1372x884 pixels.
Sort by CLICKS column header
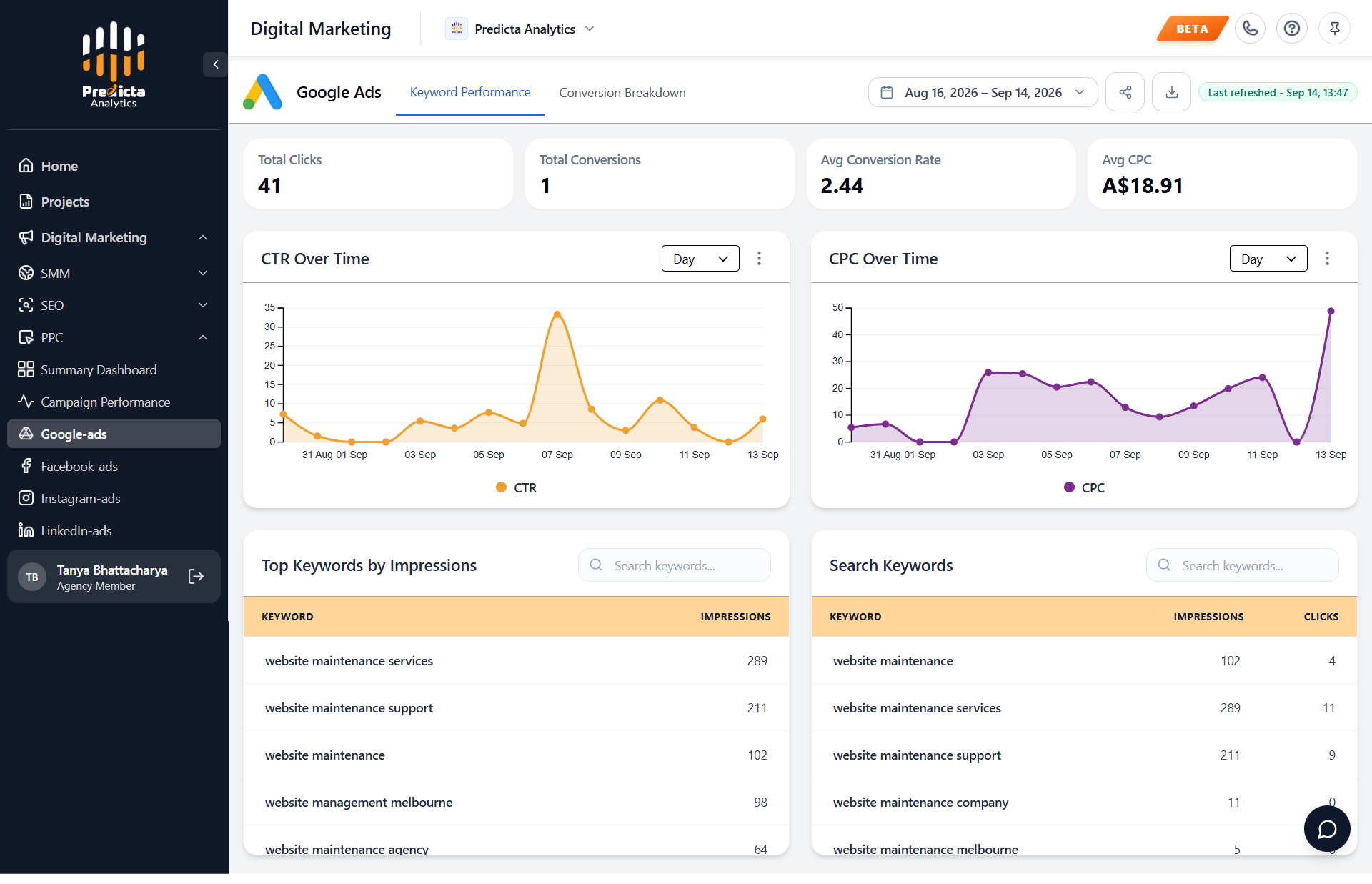click(x=1321, y=617)
